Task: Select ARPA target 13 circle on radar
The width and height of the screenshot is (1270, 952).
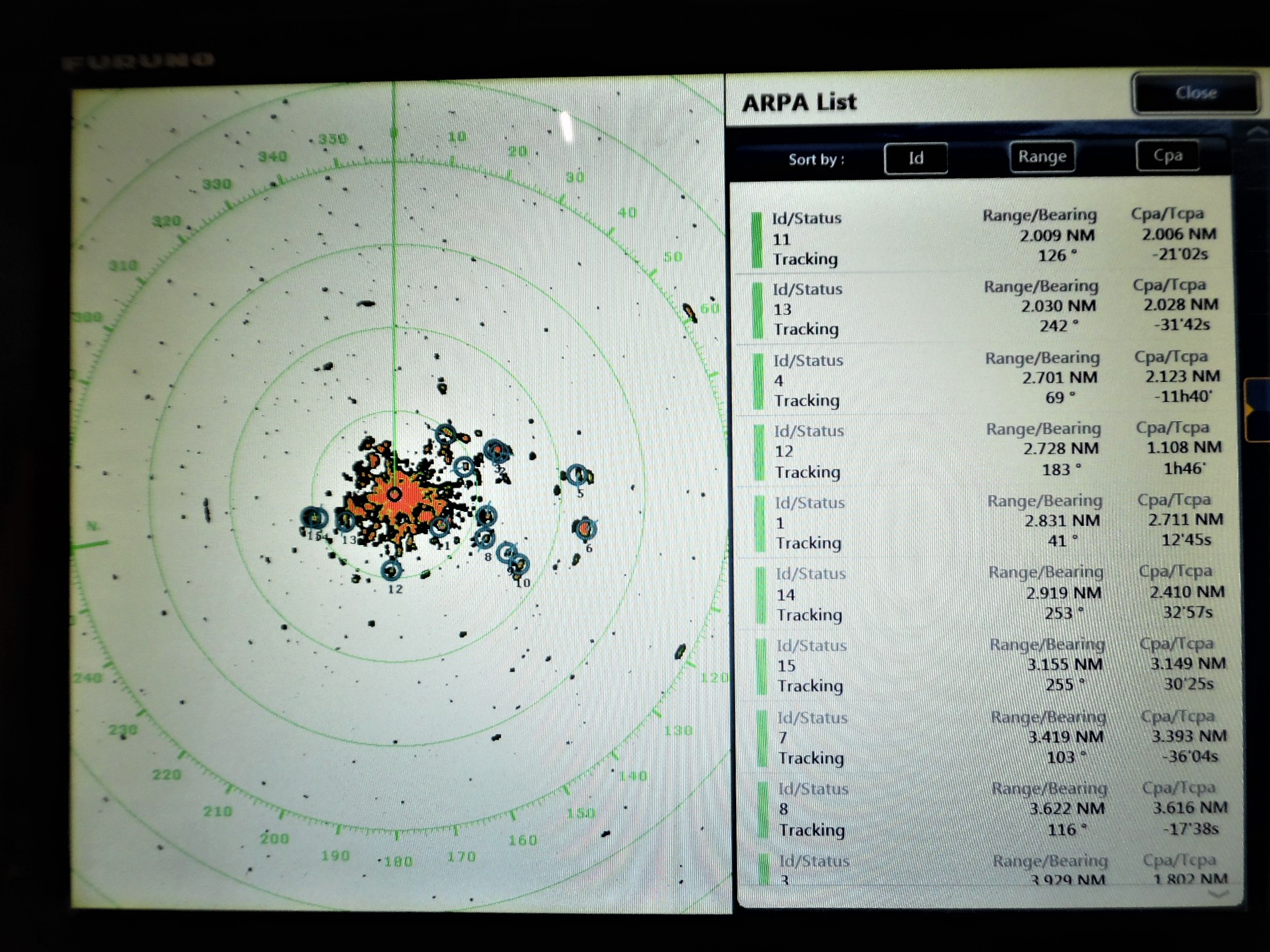Action: coord(346,520)
